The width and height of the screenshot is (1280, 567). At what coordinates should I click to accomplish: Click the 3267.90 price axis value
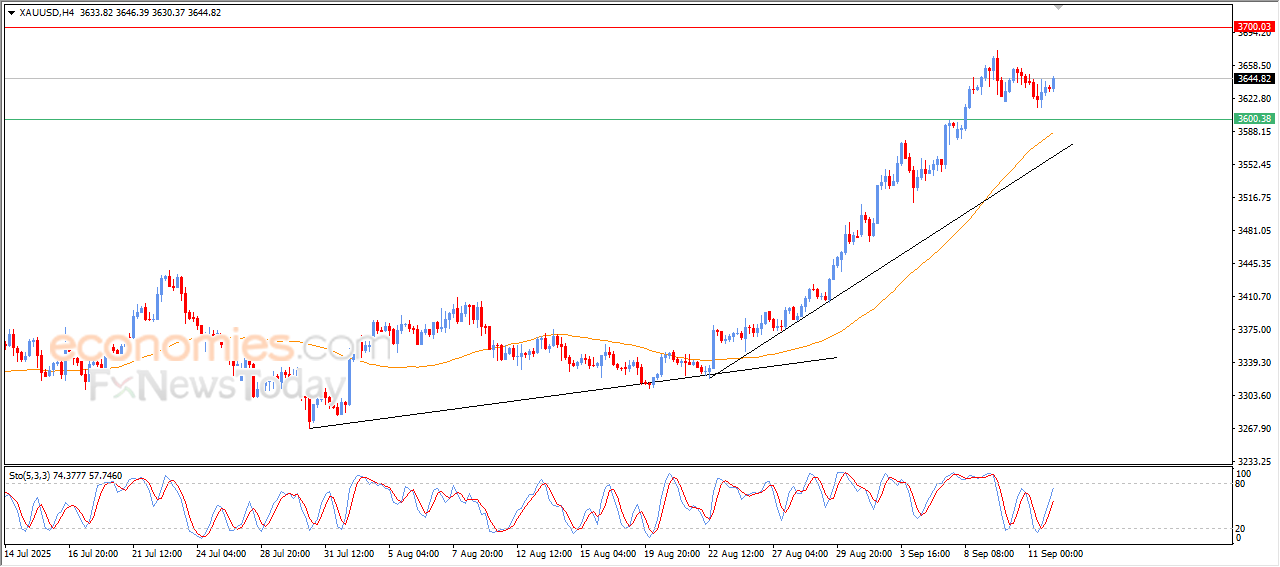[1253, 429]
